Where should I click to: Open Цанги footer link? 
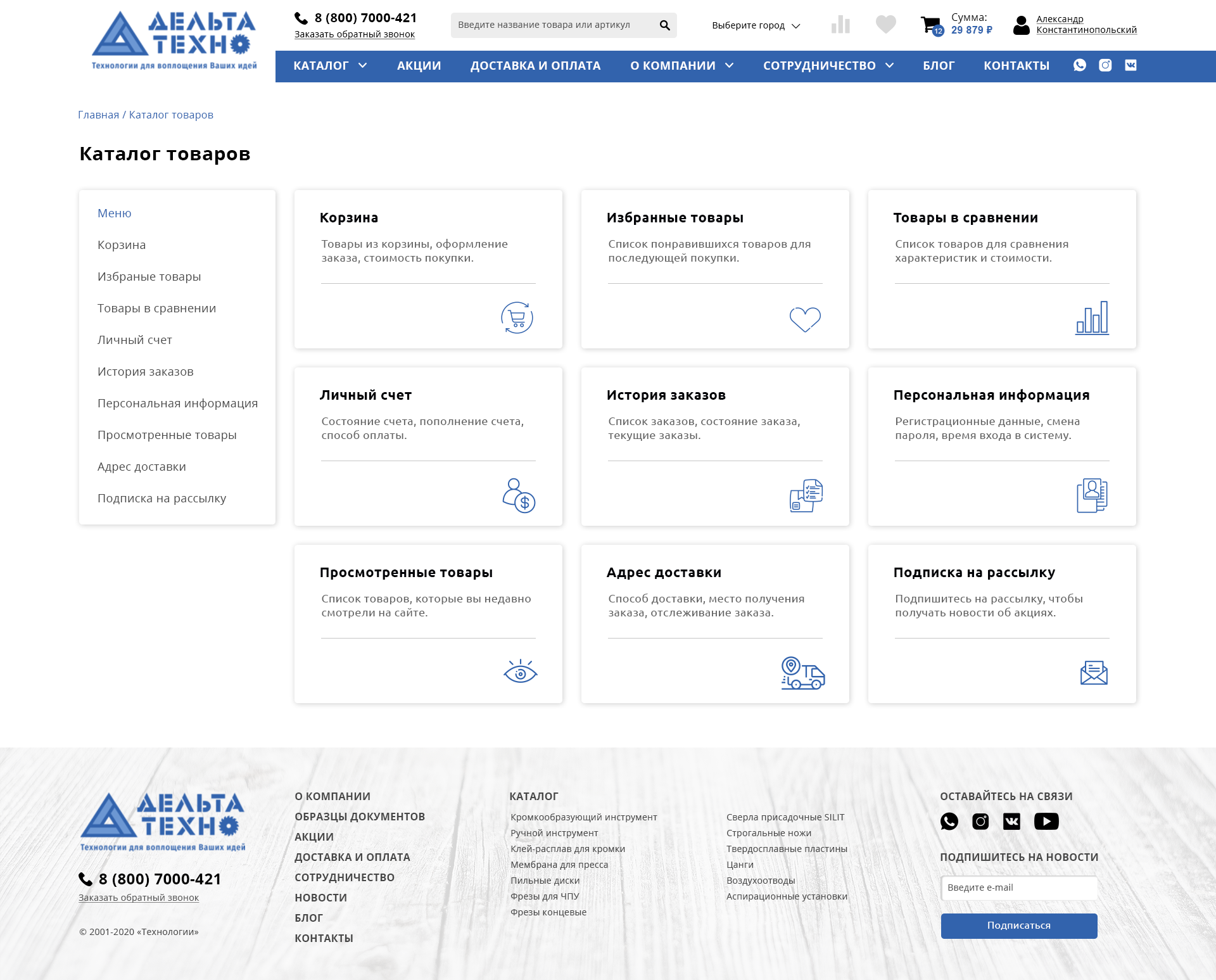coord(740,865)
